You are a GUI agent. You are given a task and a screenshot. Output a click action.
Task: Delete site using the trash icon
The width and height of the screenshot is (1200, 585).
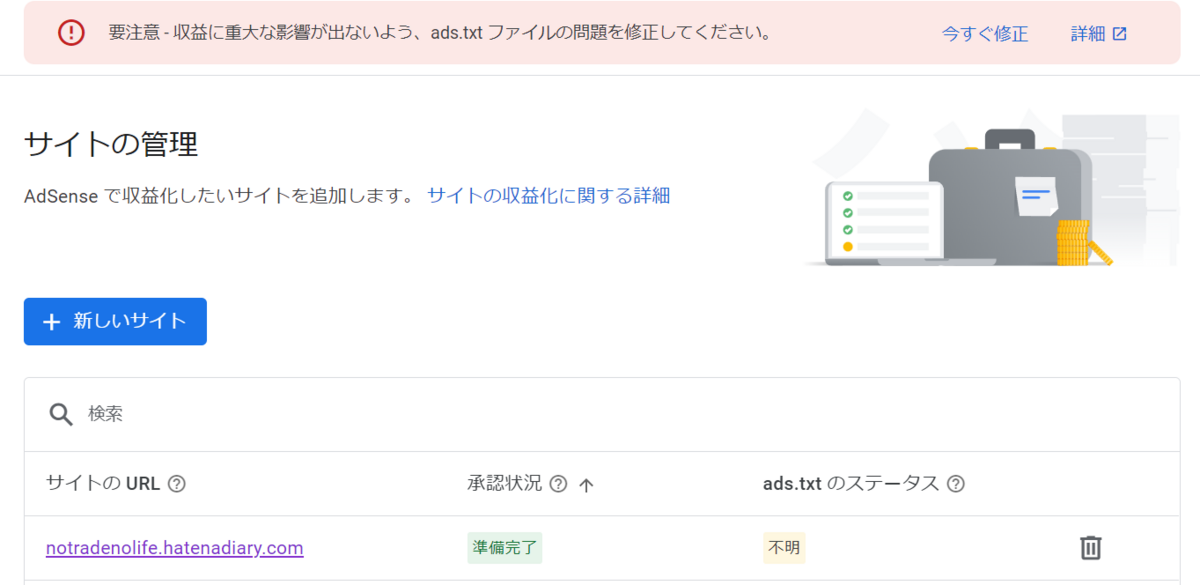pos(1091,547)
